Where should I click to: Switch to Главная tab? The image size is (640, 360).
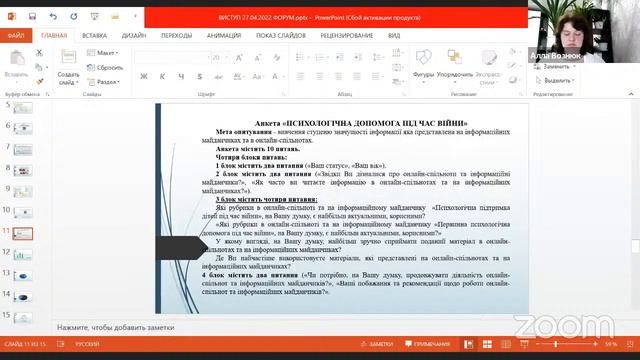pos(54,36)
